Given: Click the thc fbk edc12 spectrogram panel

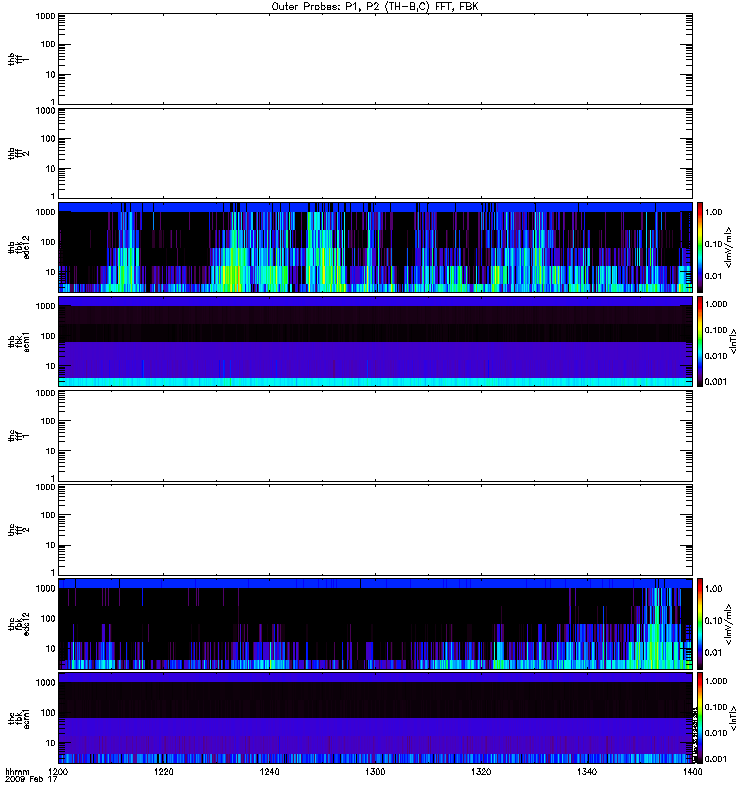Looking at the screenshot, I should click(375, 624).
